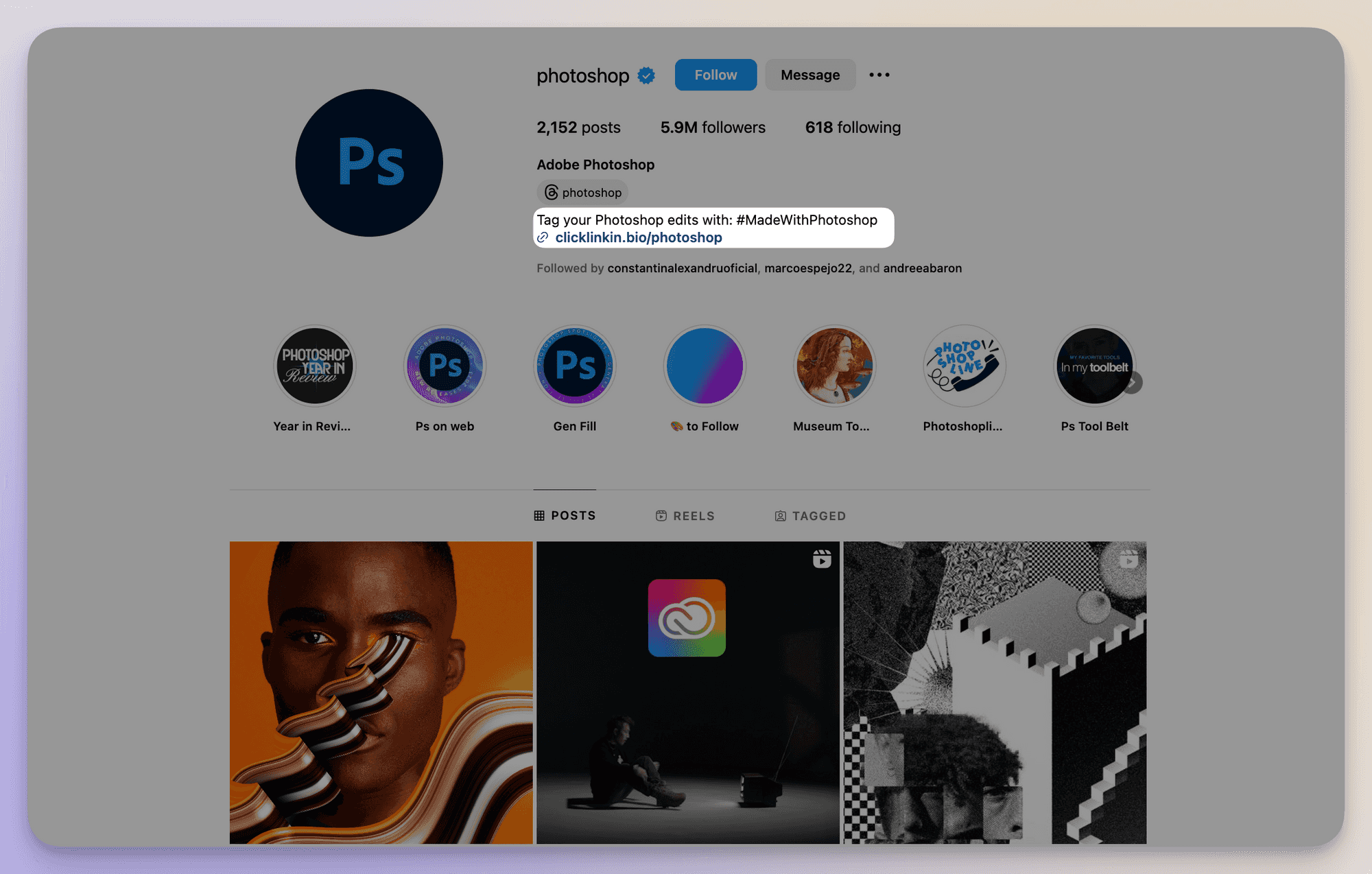The height and width of the screenshot is (874, 1372).
Task: Click the blue verified badge
Action: (x=646, y=75)
